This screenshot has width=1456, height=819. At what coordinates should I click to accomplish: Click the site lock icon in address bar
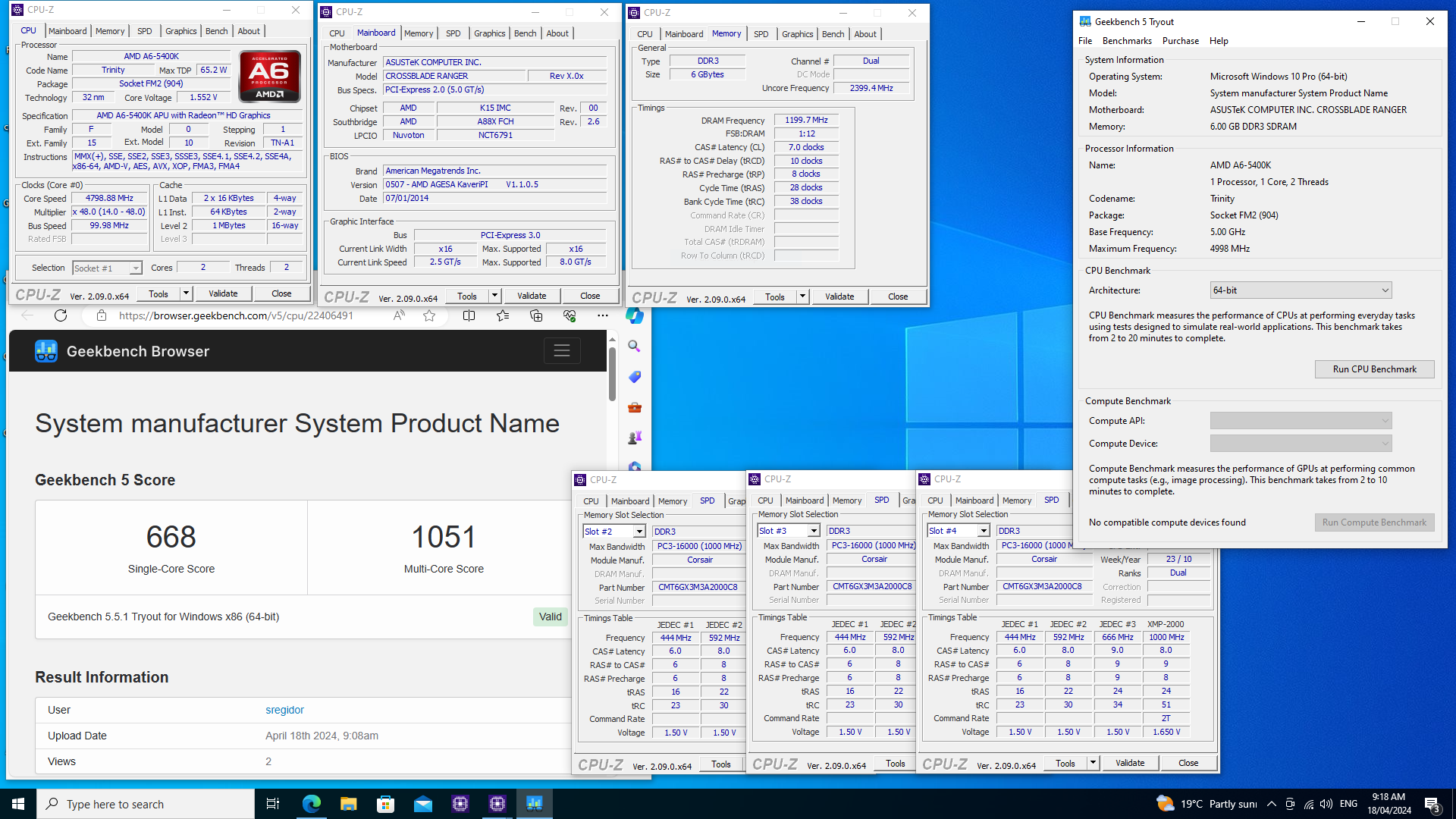tap(101, 315)
